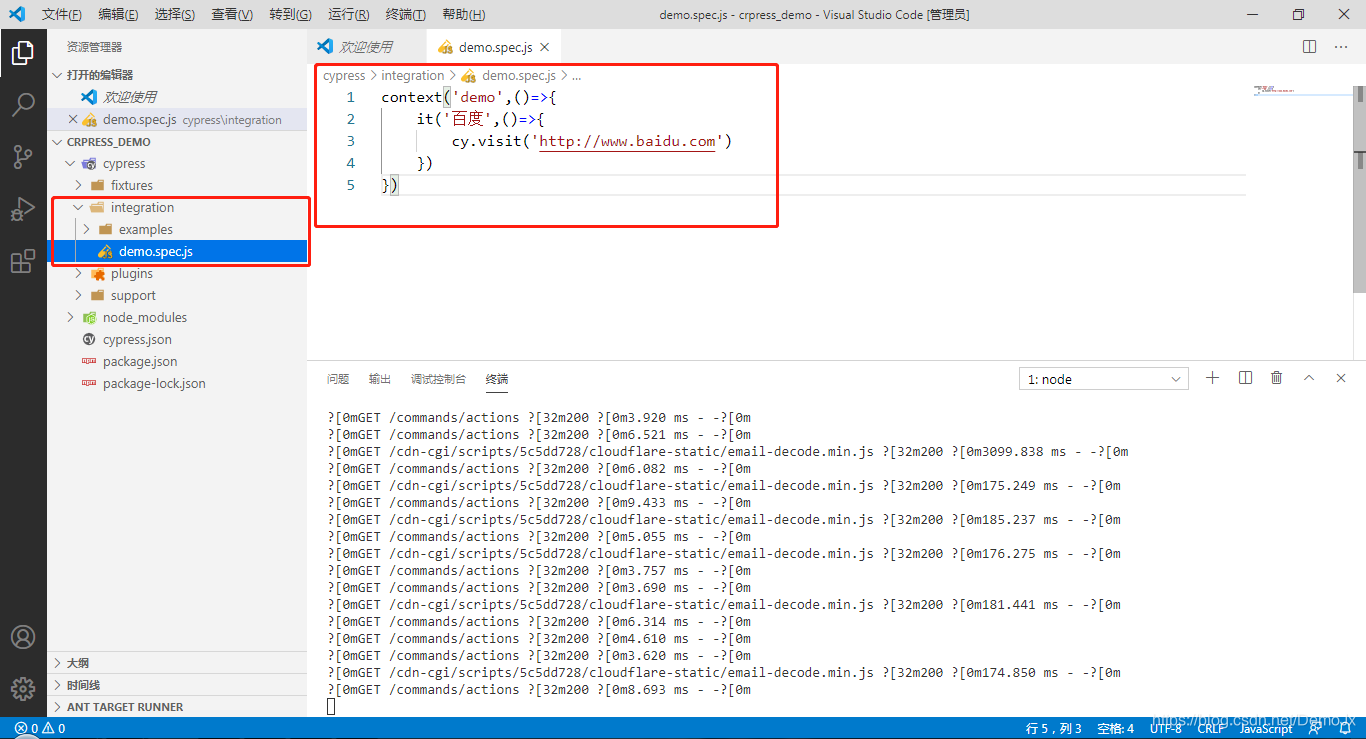The width and height of the screenshot is (1366, 739).
Task: Open the Search view in activity bar
Action: [x=23, y=104]
